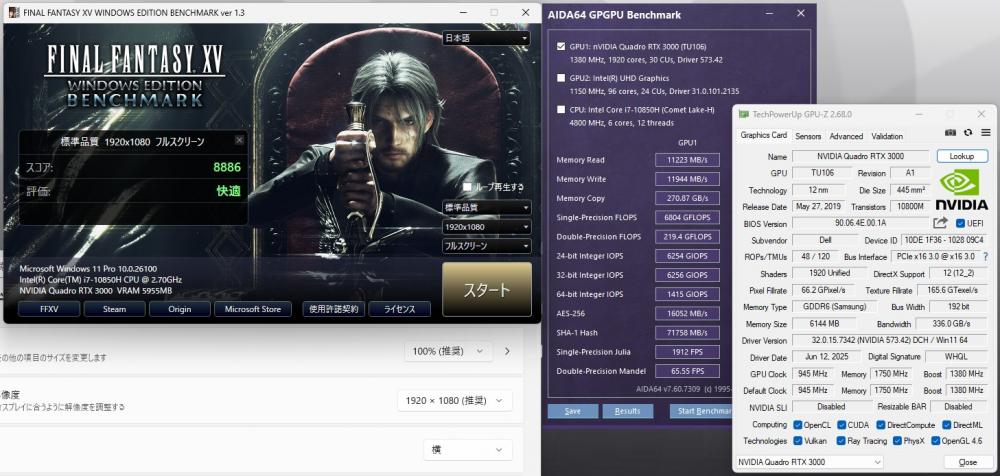Open the GPU-Z hamburger menu
Screen dimensions: 1000x476
(985, 132)
